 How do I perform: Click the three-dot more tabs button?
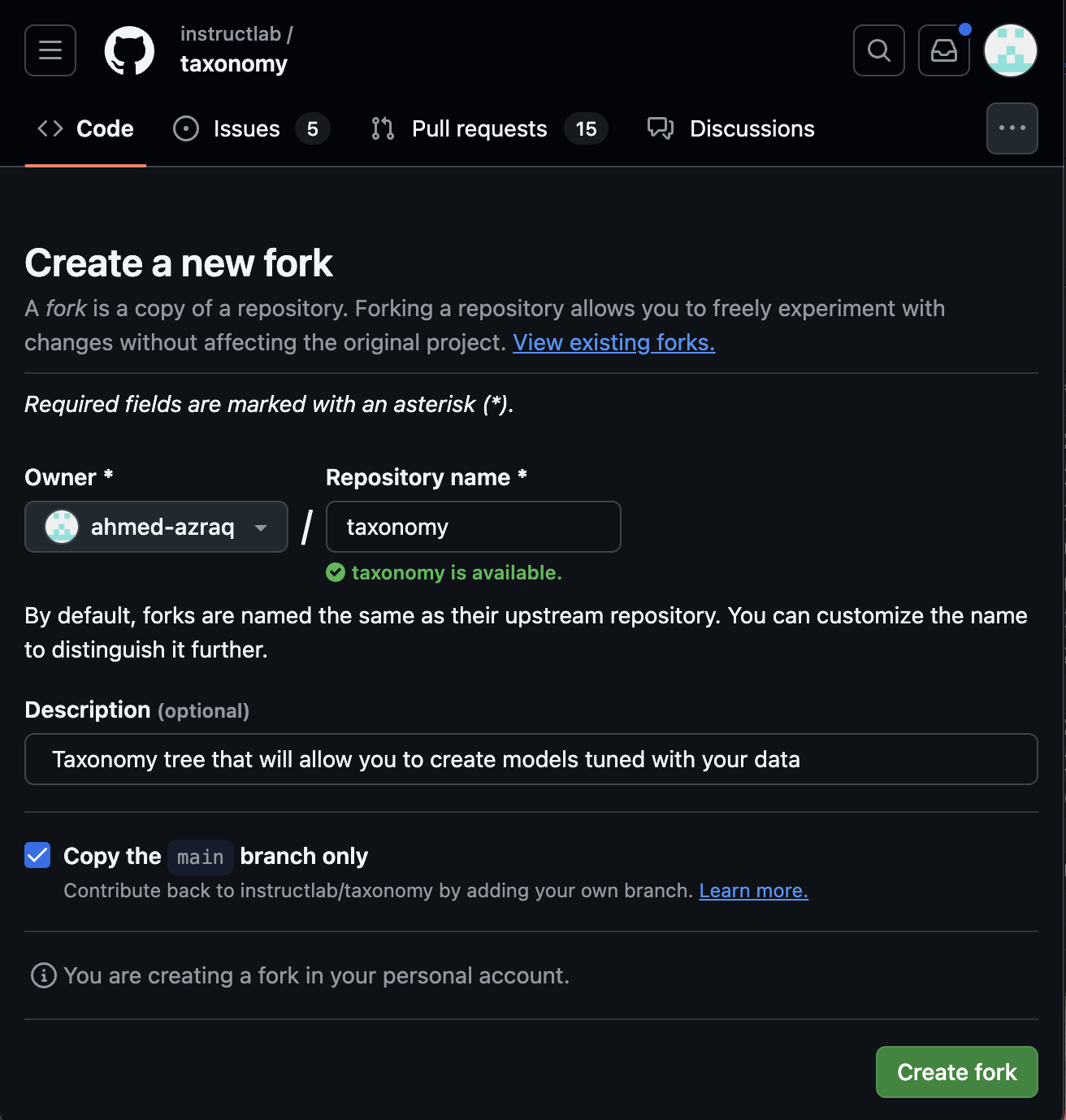[x=1012, y=128]
